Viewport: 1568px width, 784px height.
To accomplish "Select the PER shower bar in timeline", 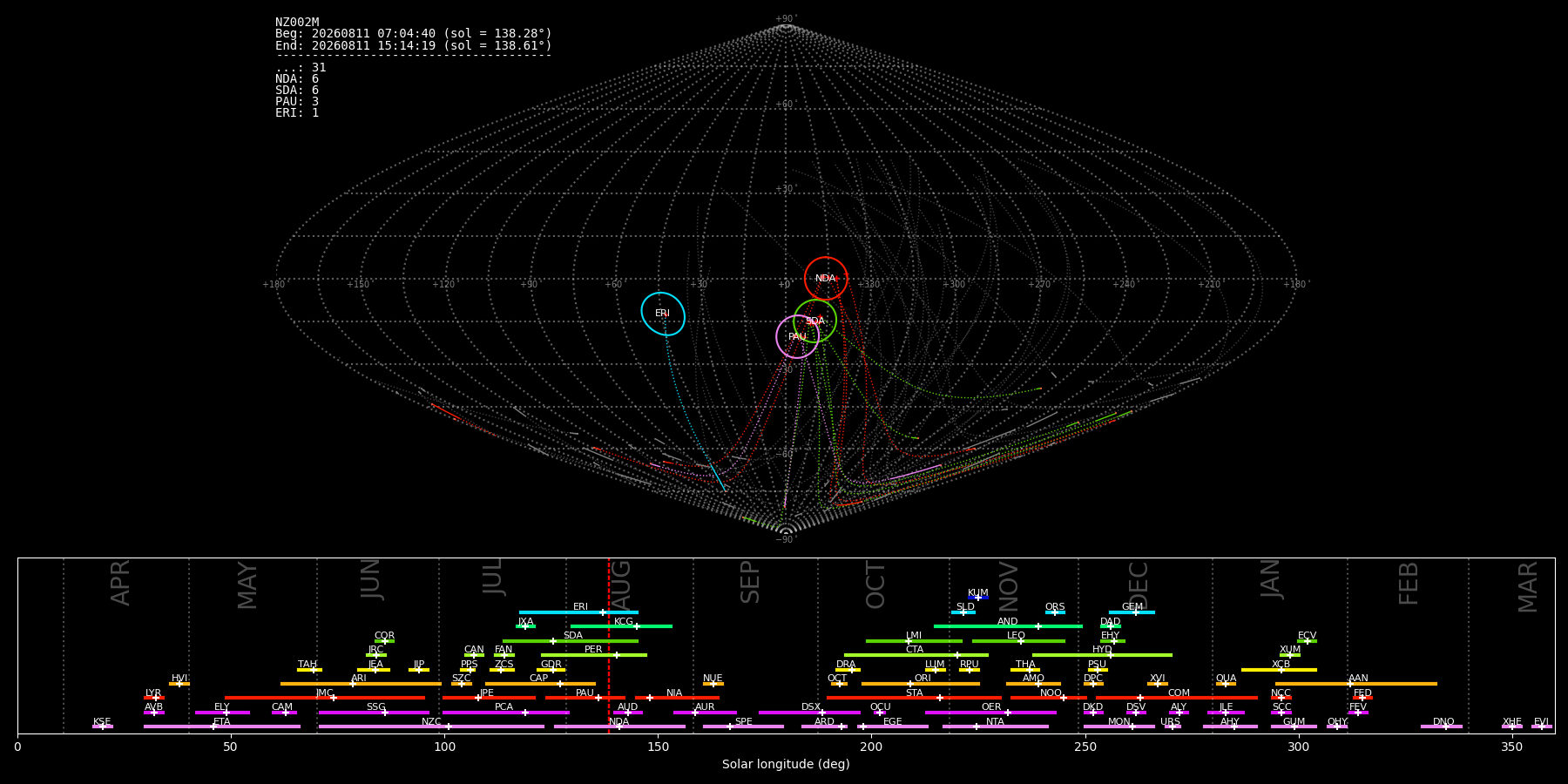I will click(x=594, y=655).
